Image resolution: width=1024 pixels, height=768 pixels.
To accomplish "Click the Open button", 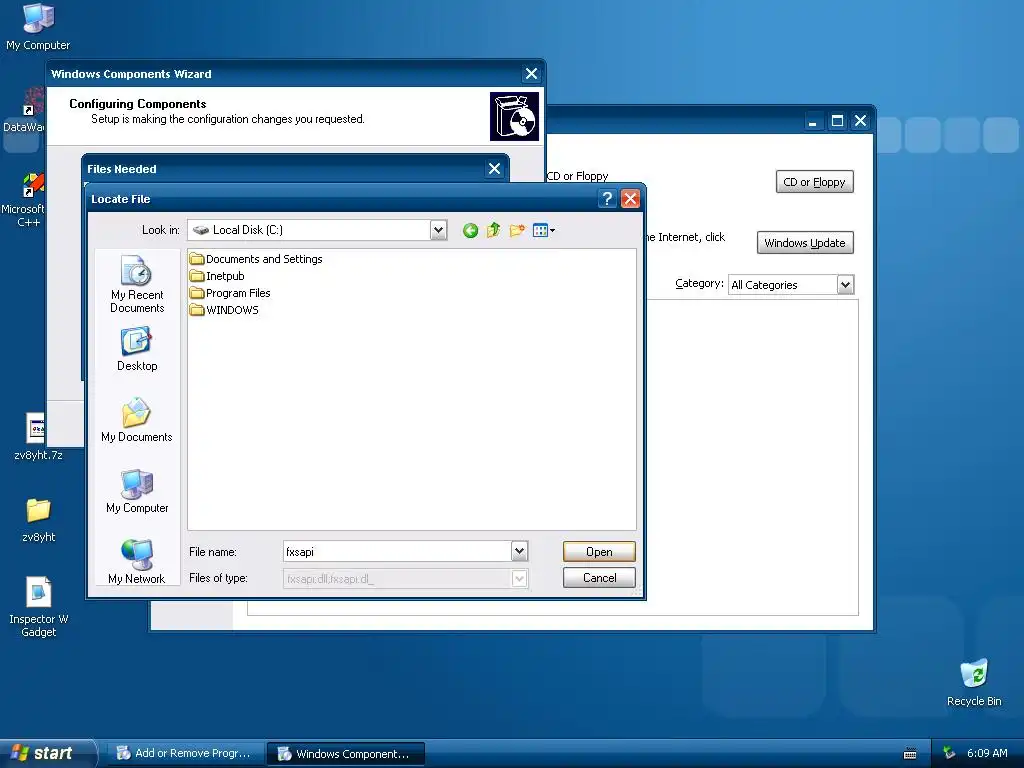I will pos(599,552).
